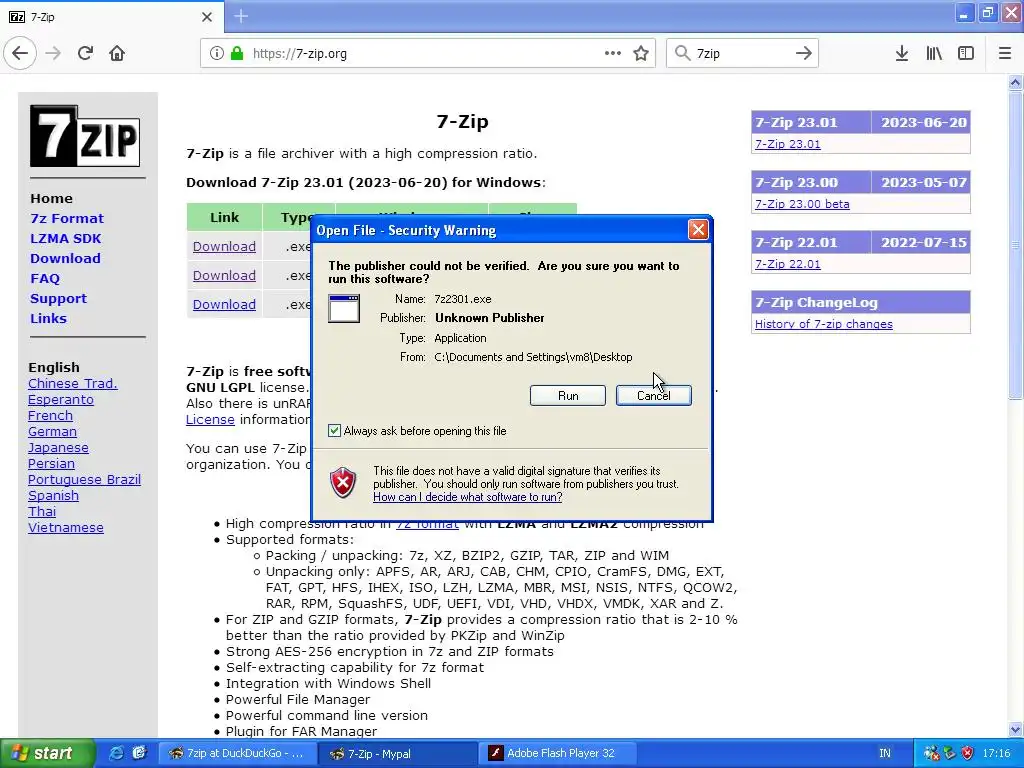
Task: Reload the page with the refresh icon
Action: pos(85,54)
